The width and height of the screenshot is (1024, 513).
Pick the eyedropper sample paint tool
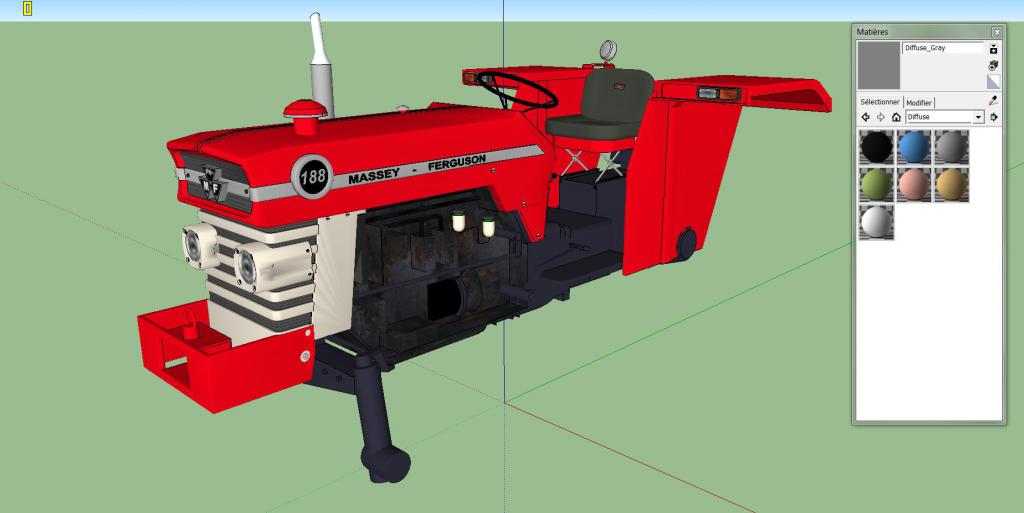[x=993, y=101]
